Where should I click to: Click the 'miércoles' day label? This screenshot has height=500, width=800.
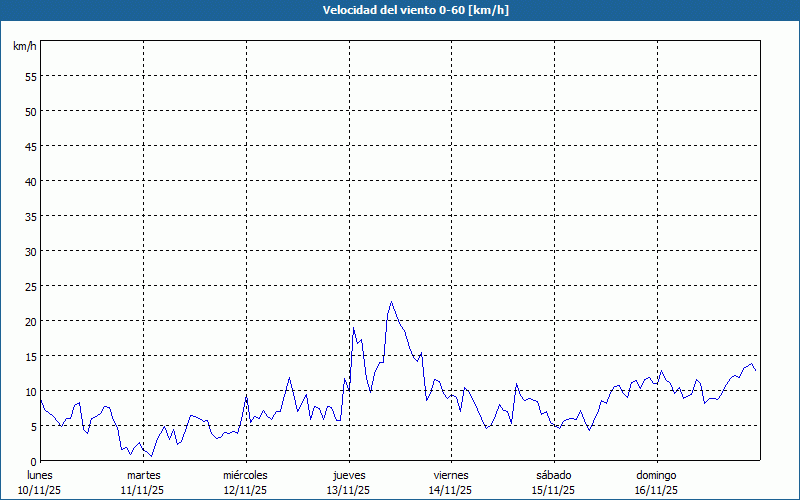pos(245,474)
